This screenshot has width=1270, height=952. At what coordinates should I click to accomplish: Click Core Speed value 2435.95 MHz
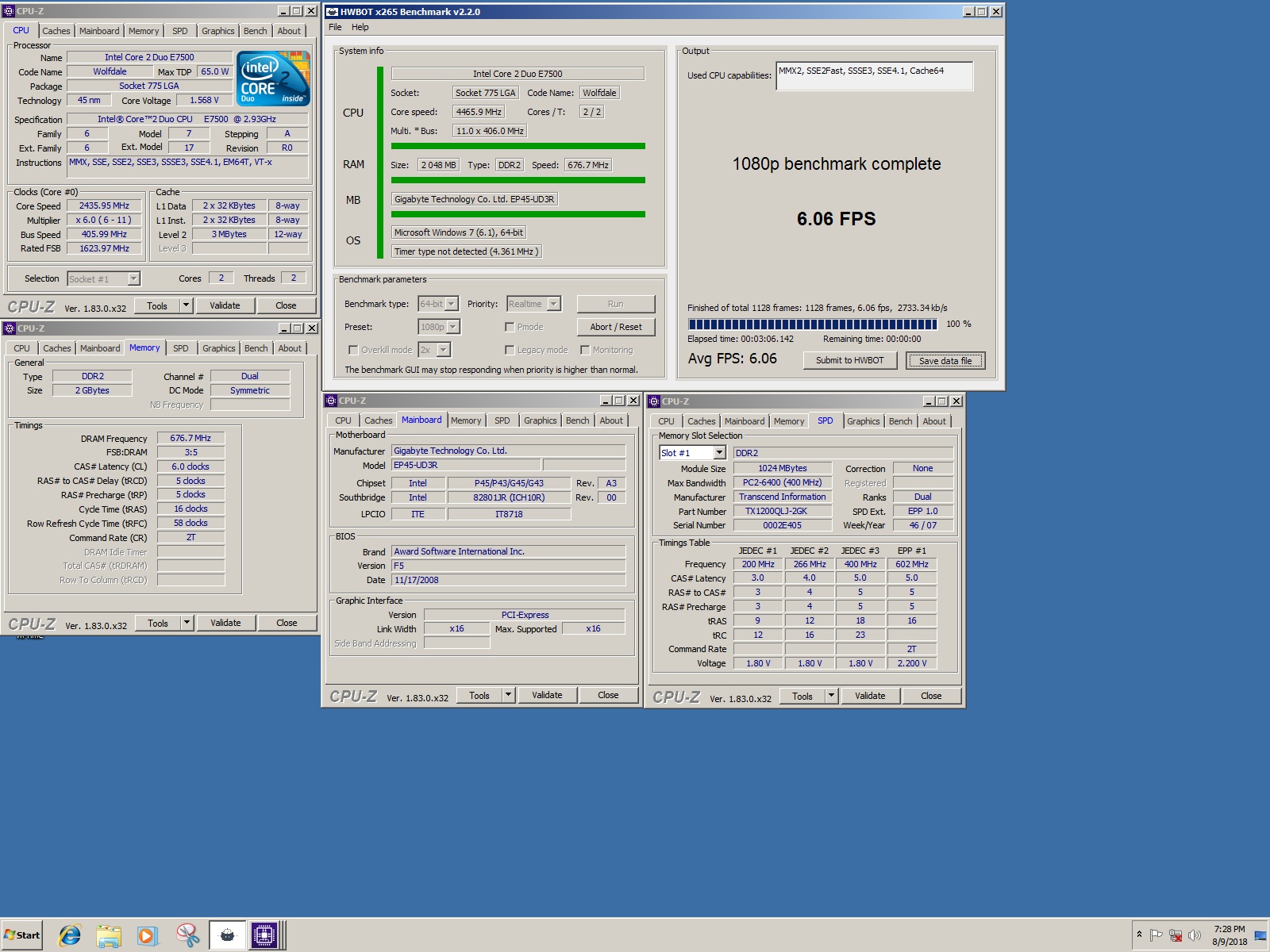point(104,205)
